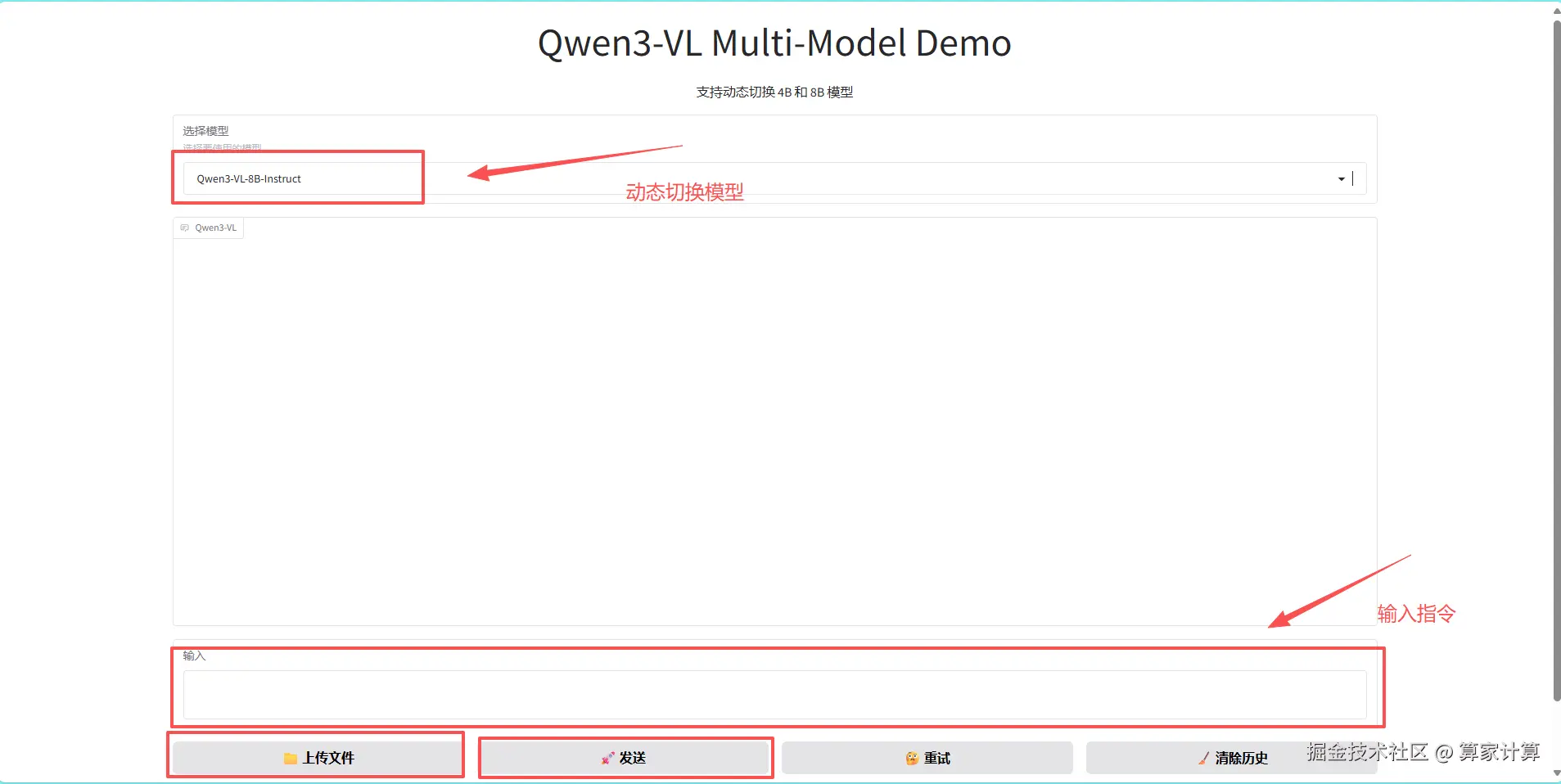Screen dimensions: 1561x784
Task: Click the Qwen3-VL chatbot label icon
Action: click(185, 228)
